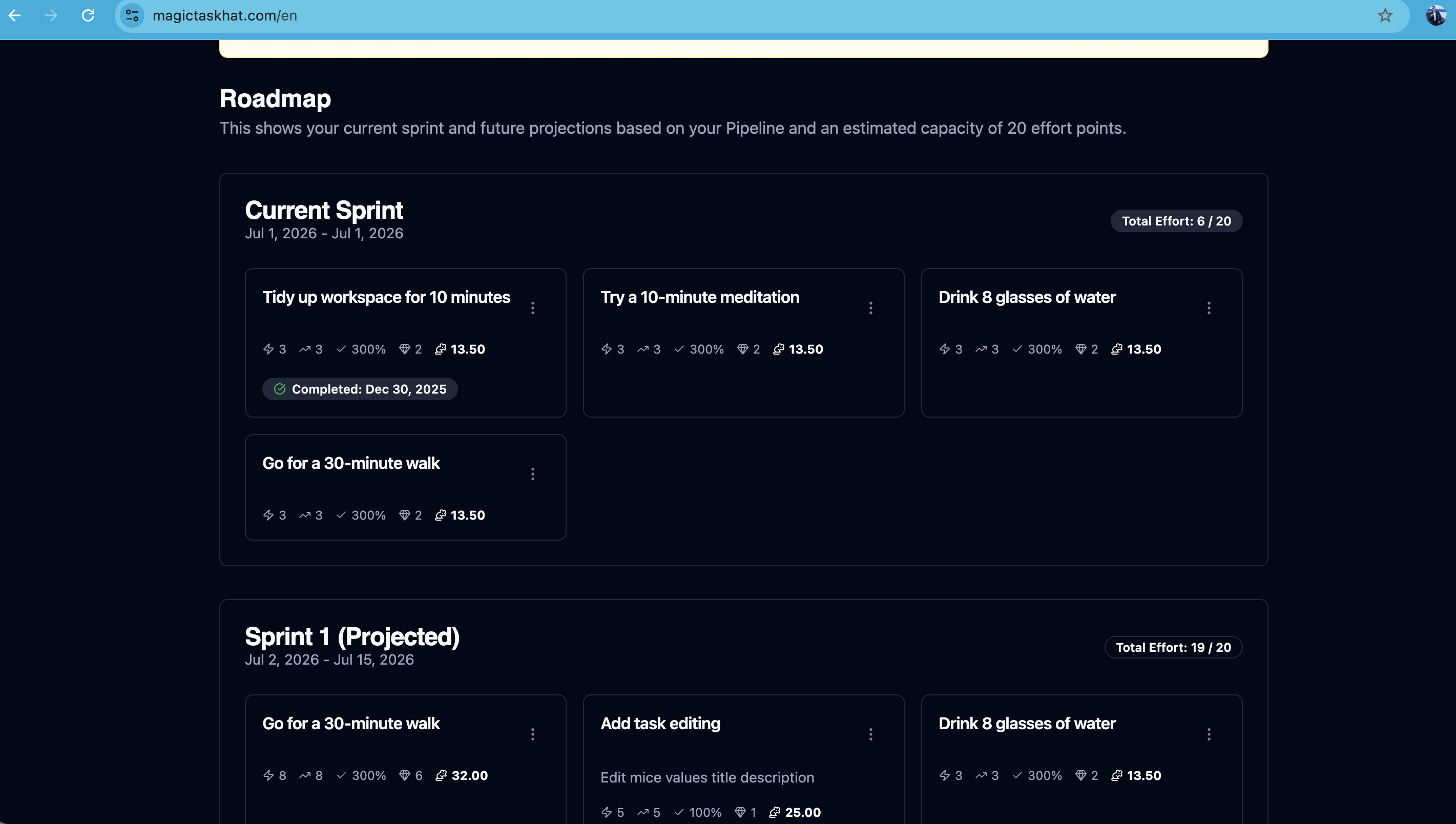Click the Current Sprint heading
This screenshot has width=1456, height=824.
[324, 210]
